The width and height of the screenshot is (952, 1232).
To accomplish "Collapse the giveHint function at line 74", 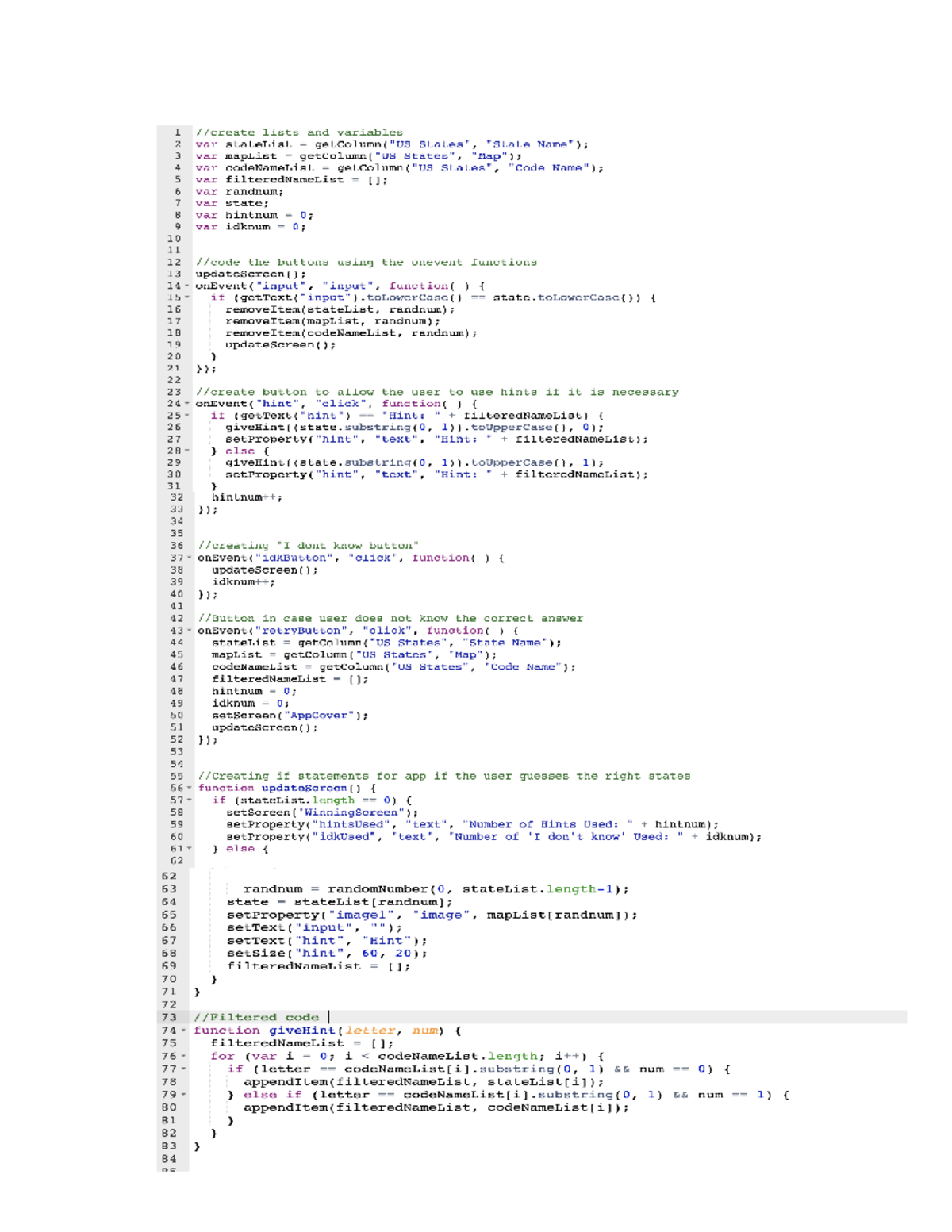I will tap(184, 1031).
